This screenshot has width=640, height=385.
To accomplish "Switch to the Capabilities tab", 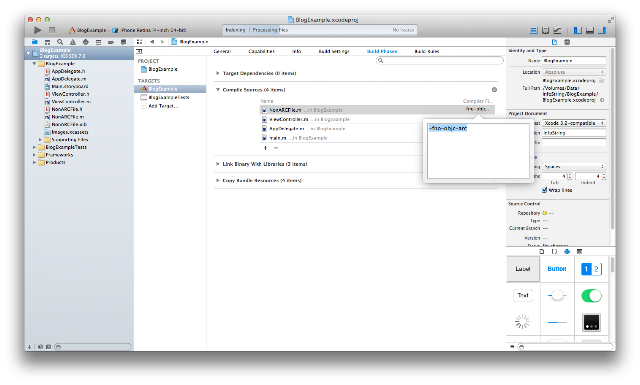I will (x=262, y=51).
